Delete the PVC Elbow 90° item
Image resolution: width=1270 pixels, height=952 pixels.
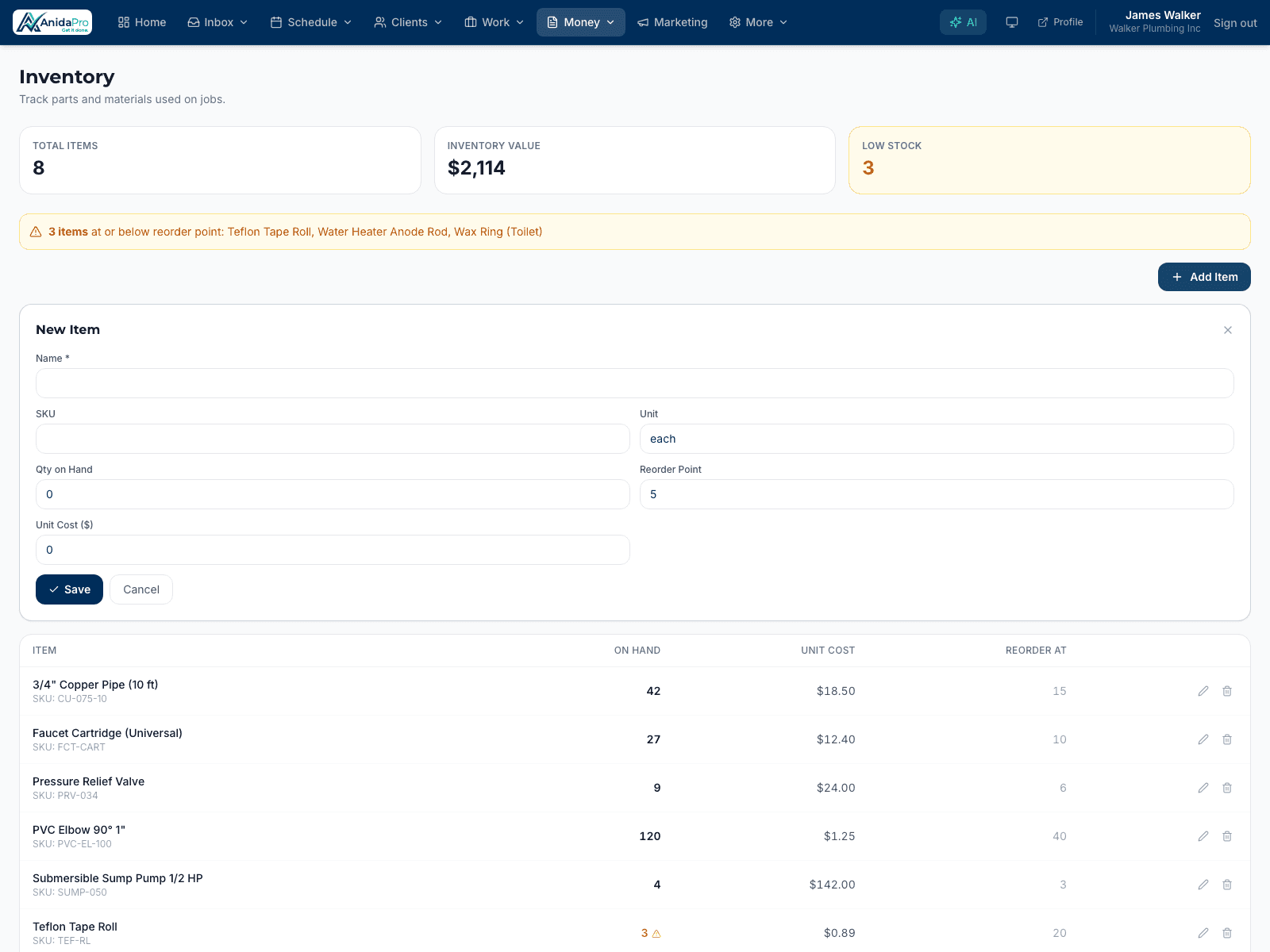[1227, 836]
